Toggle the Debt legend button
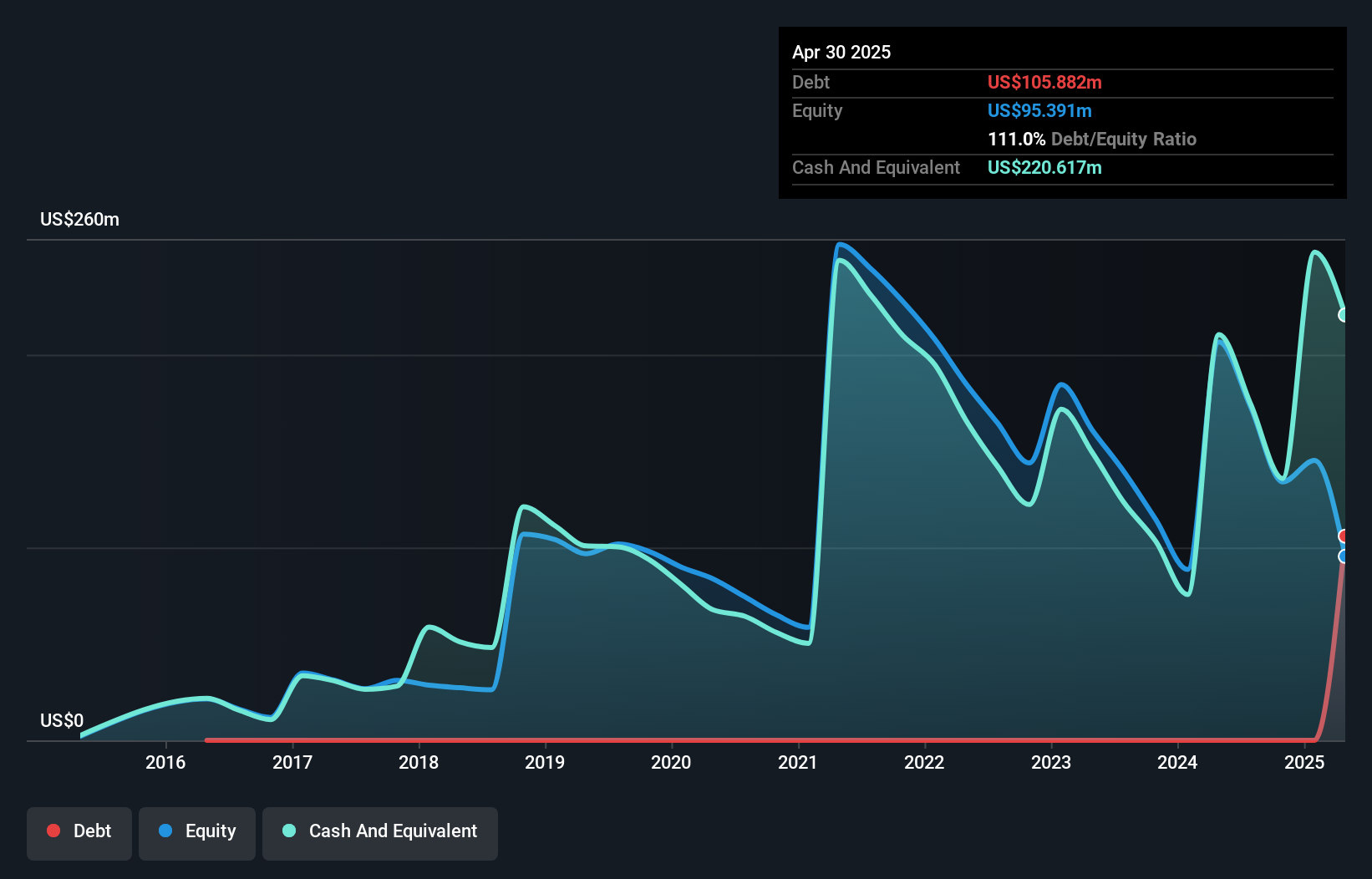 click(x=79, y=833)
